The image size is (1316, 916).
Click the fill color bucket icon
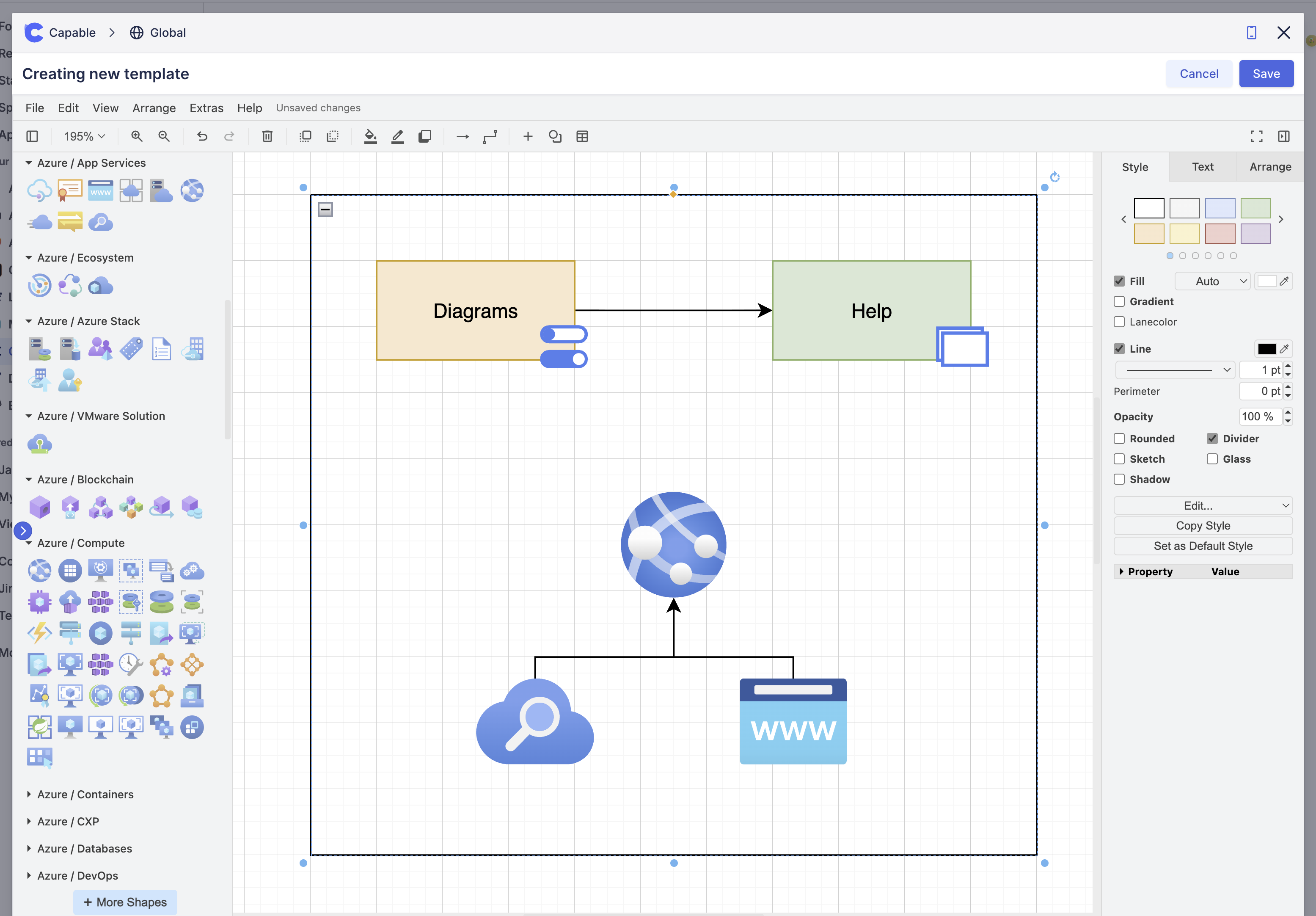pos(370,136)
